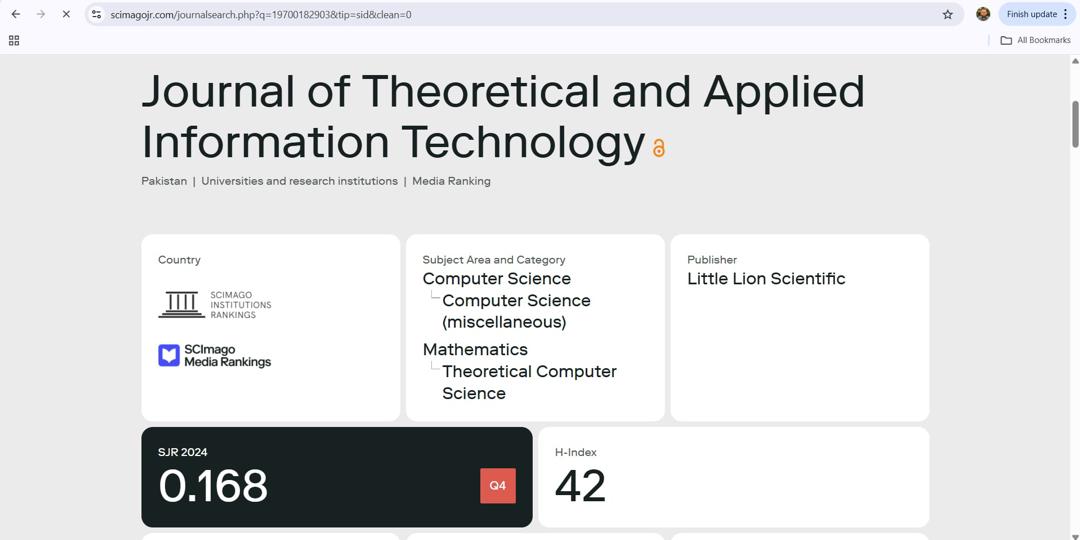The image size is (1080, 540).
Task: Open the apps grid shortcut
Action: point(14,40)
